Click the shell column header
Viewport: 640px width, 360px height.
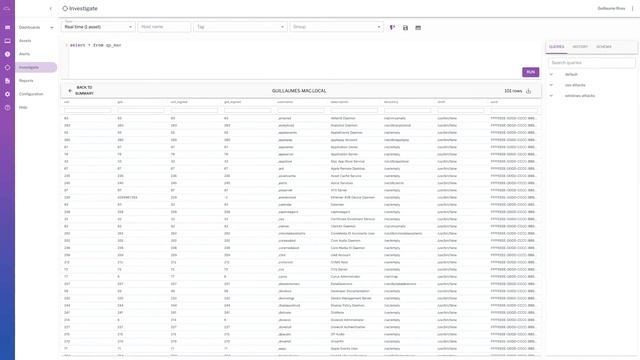(x=441, y=102)
